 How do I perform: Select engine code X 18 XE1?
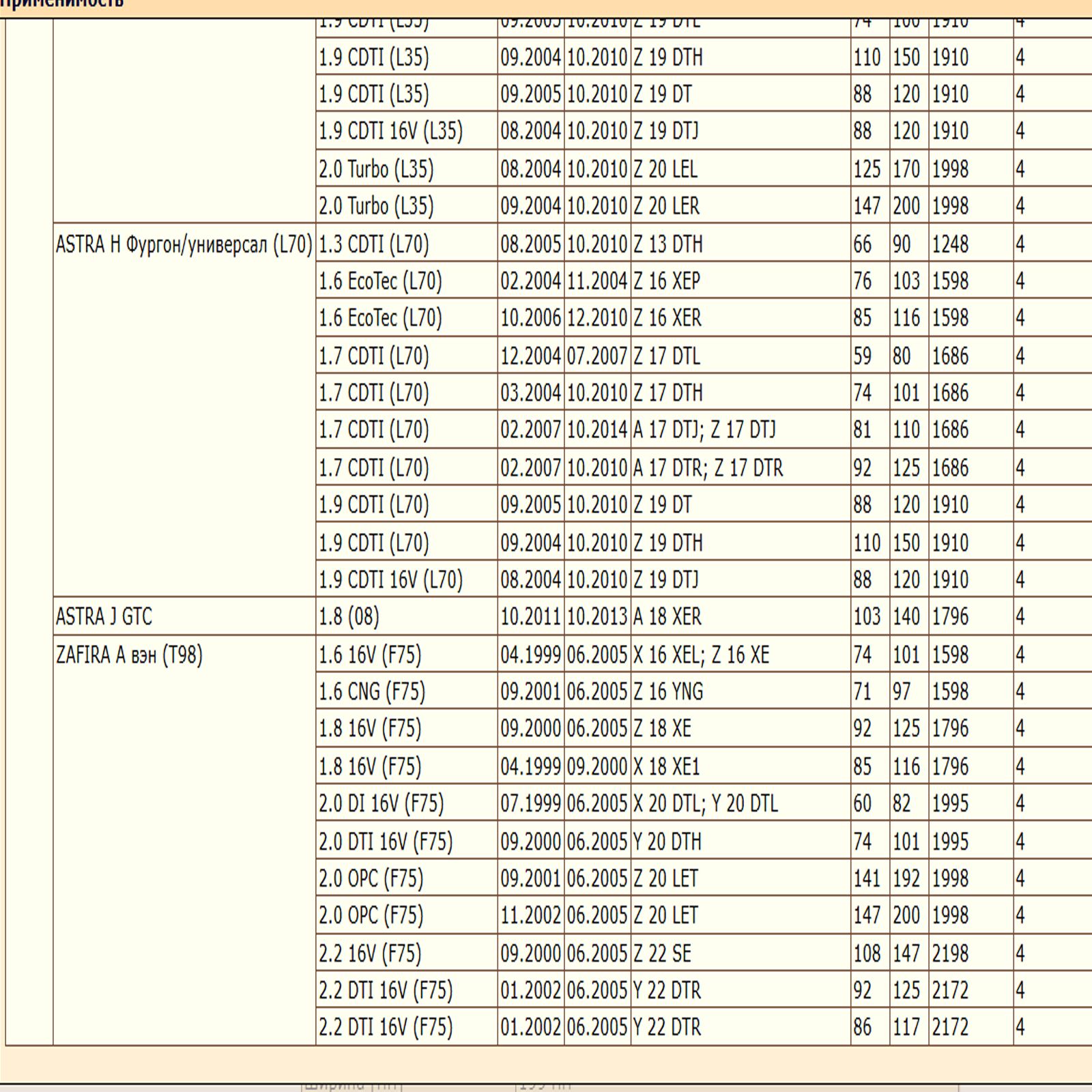tap(666, 767)
